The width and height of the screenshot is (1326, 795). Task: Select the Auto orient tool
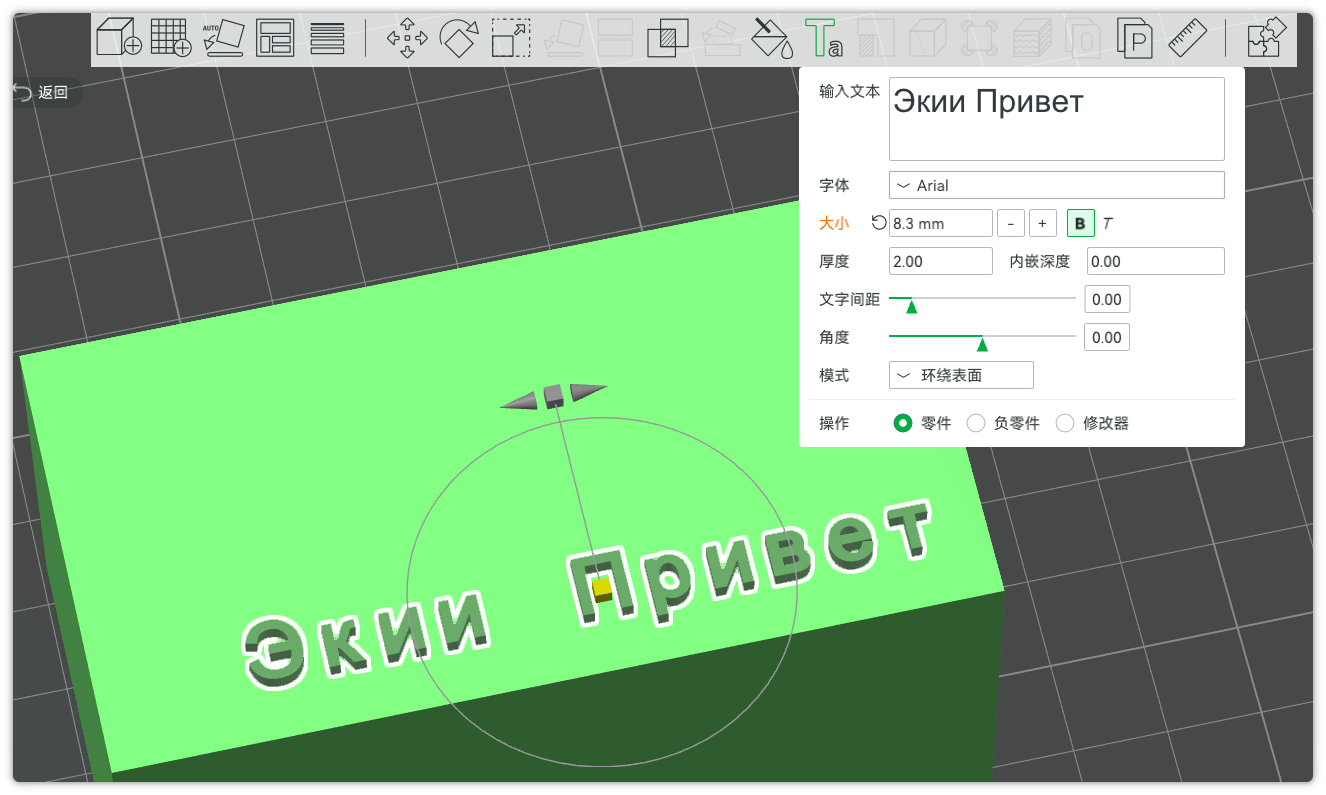coord(223,39)
